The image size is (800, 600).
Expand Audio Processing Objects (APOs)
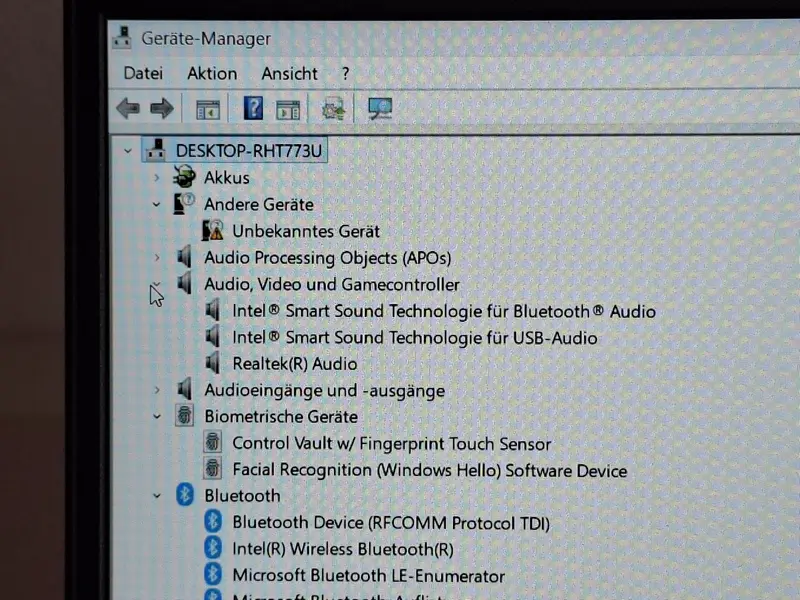click(157, 258)
